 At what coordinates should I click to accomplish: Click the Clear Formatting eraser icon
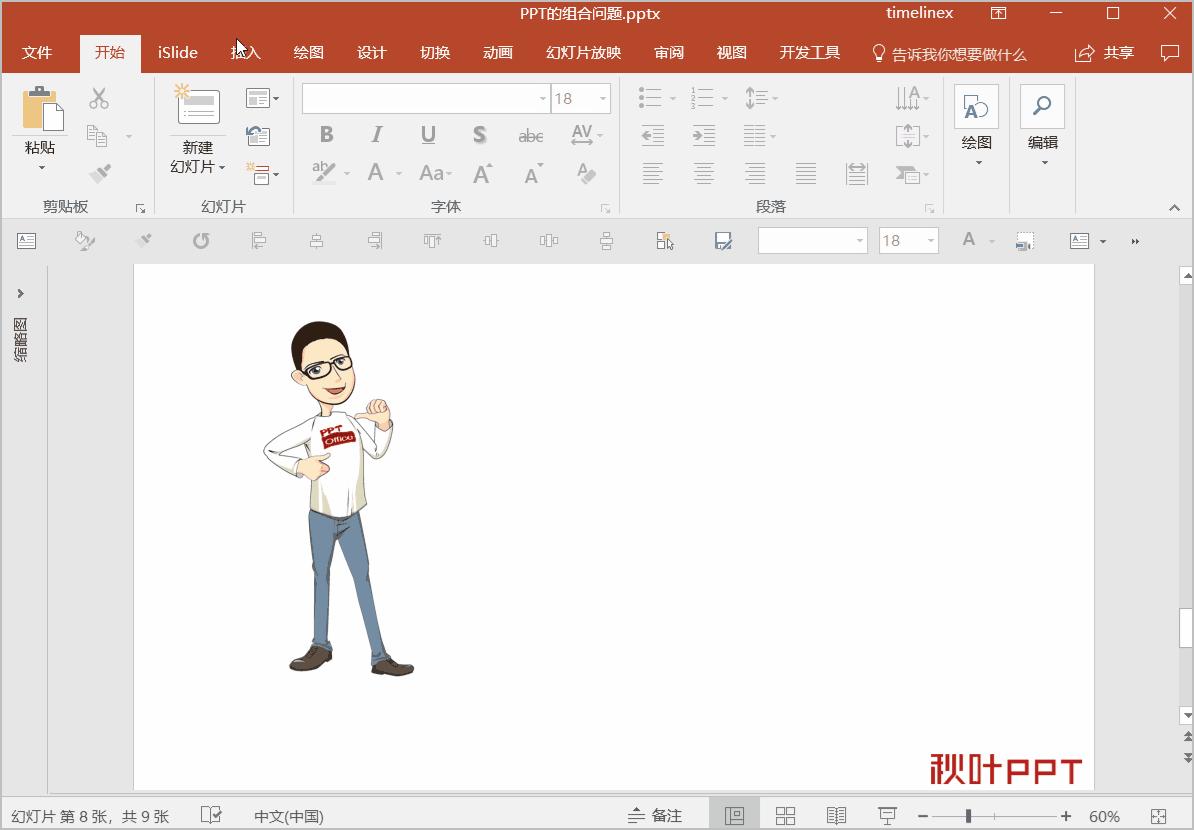pos(586,173)
